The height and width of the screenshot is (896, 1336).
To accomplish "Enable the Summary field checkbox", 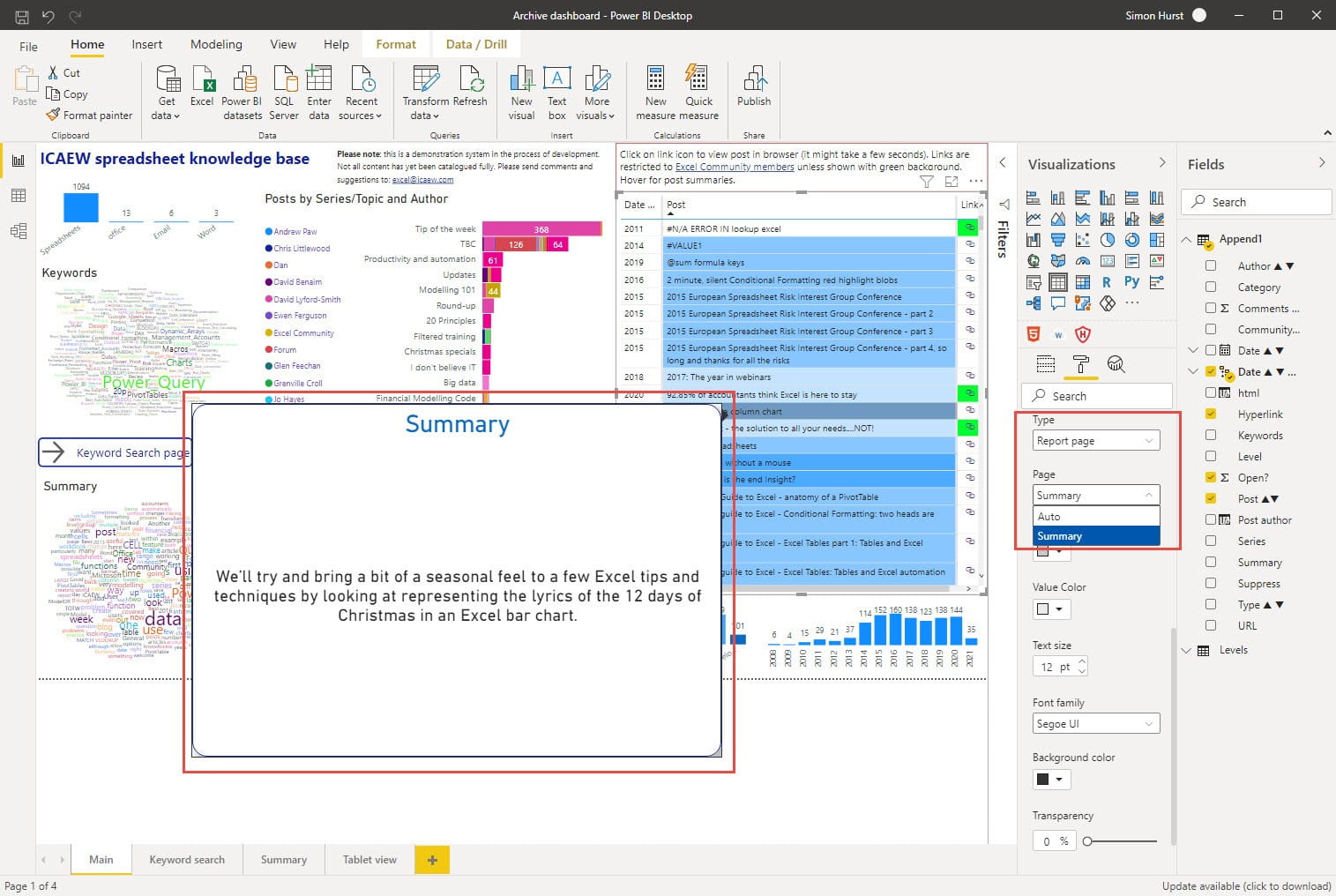I will coord(1213,562).
